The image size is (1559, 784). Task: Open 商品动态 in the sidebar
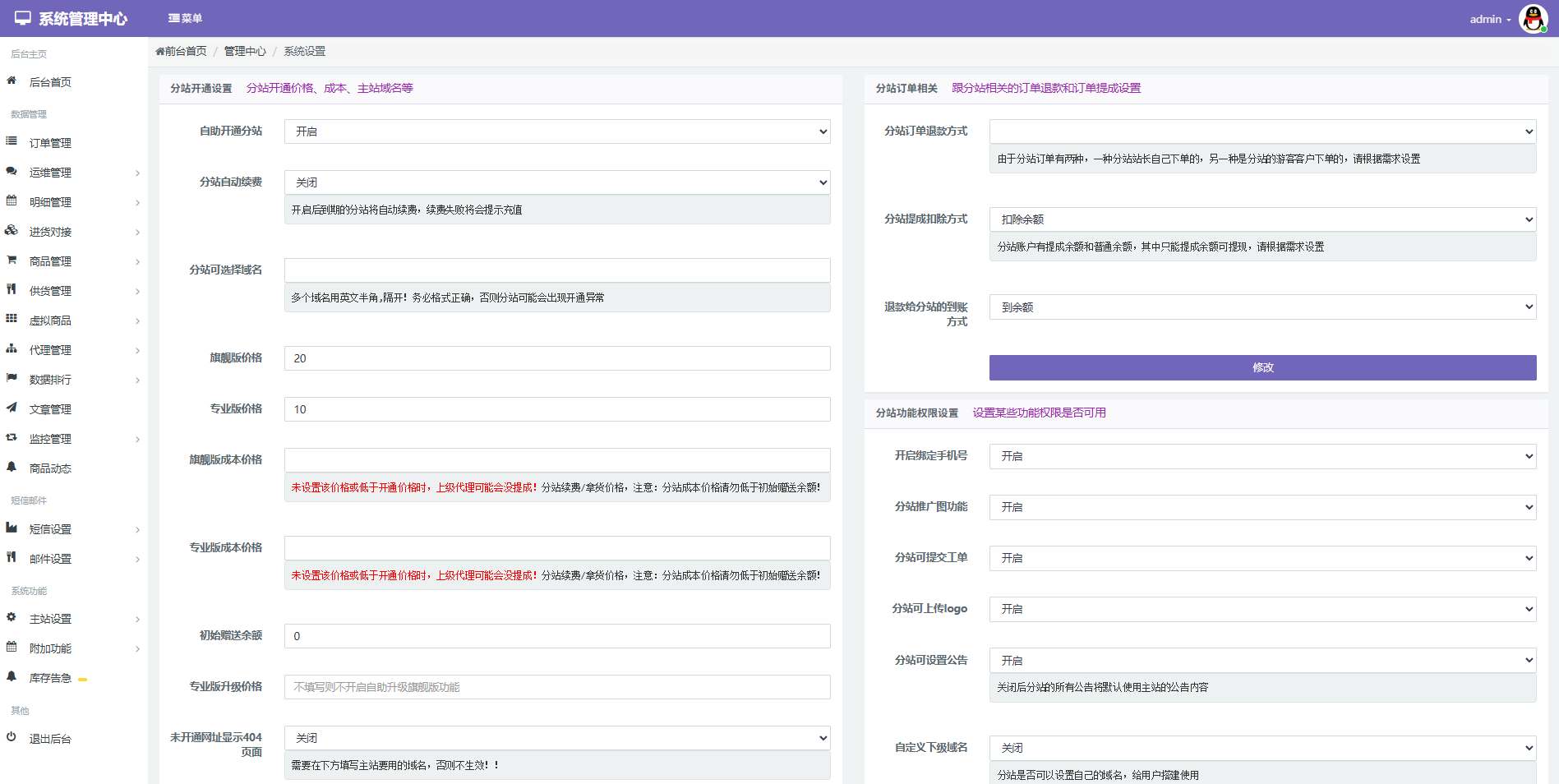click(50, 468)
